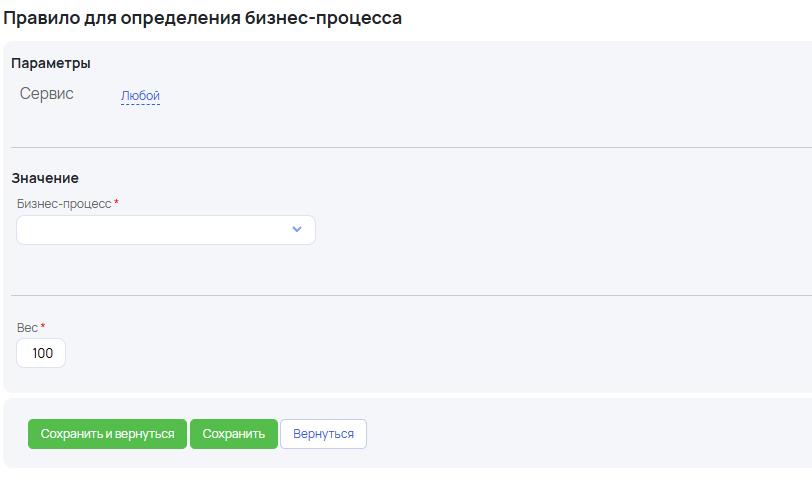The height and width of the screenshot is (489, 812).
Task: Click empty space right of the Вернуться button
Action: [x=580, y=434]
